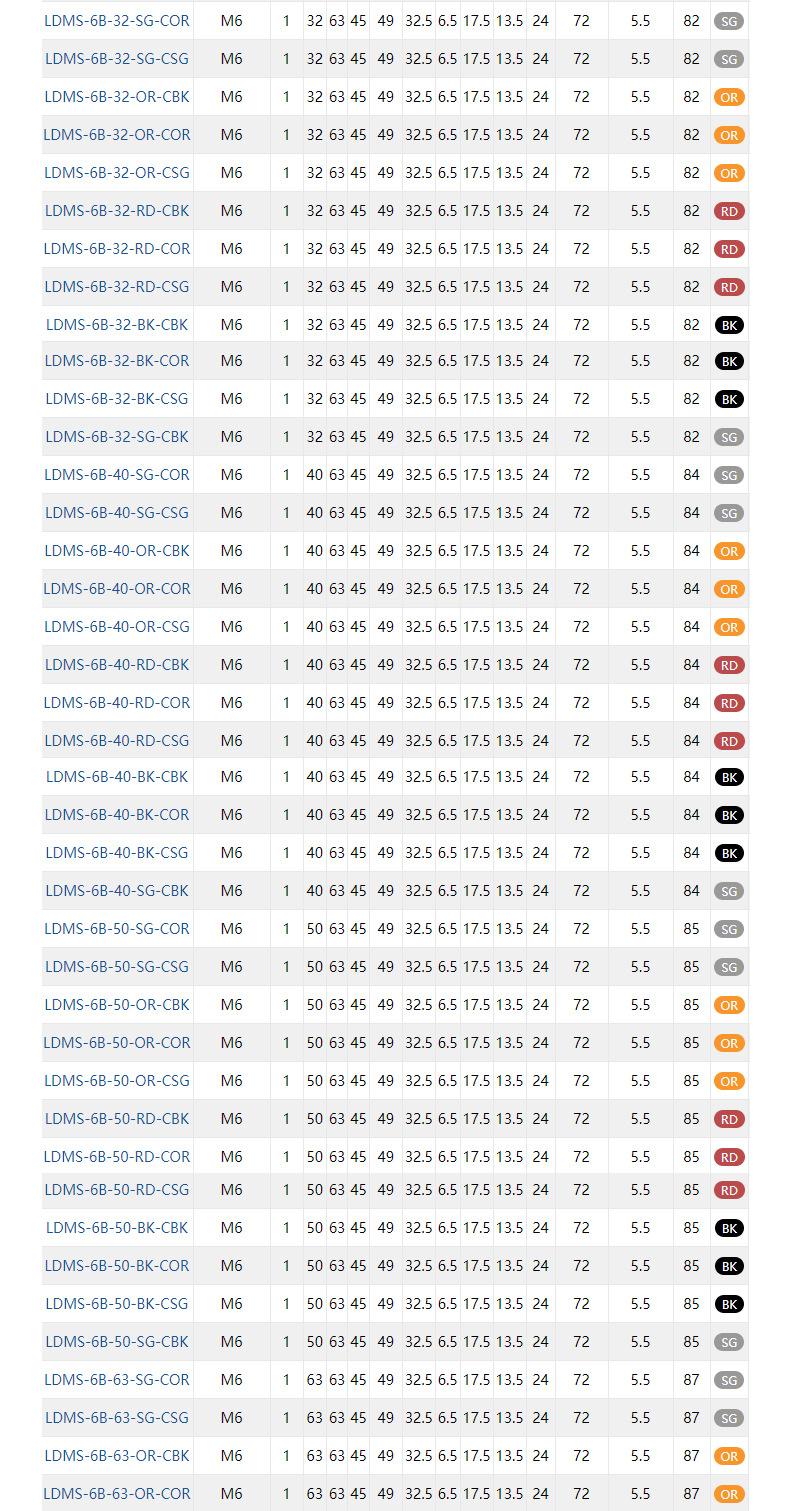Click OR color badge on LDMS-6B-40-OR-CSG row
The height and width of the screenshot is (1511, 790).
729,628
